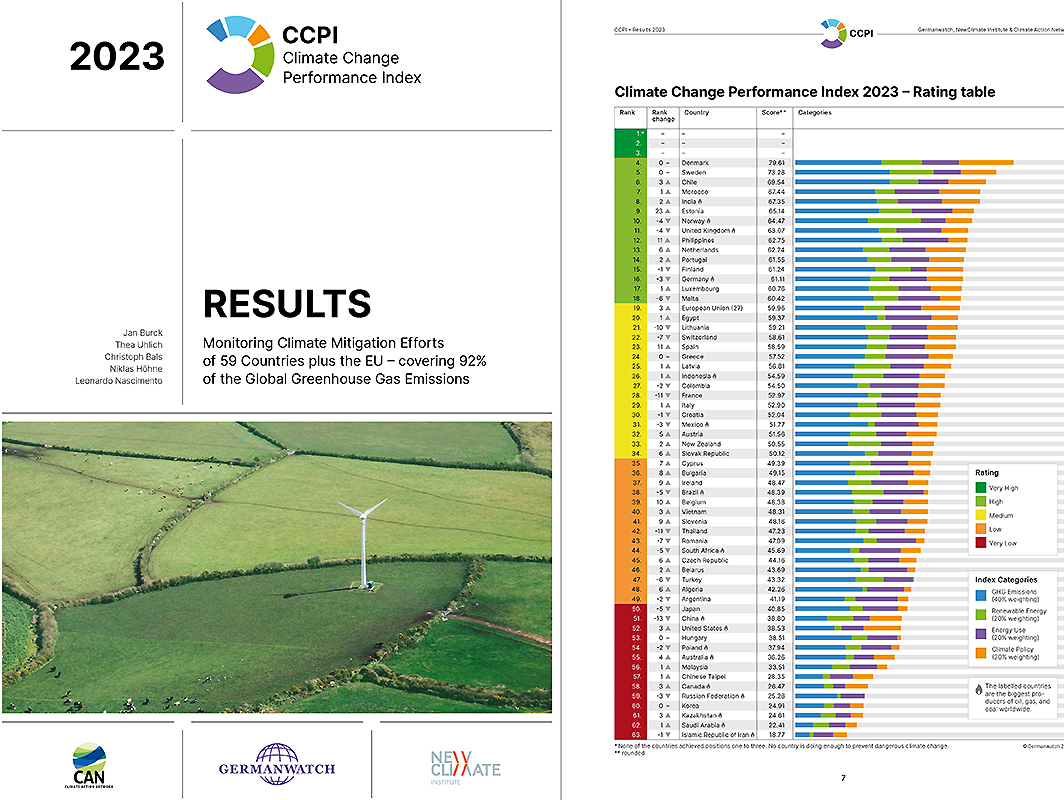Click the CAN Climate Action Network logo
This screenshot has width=1064, height=800.
91,765
